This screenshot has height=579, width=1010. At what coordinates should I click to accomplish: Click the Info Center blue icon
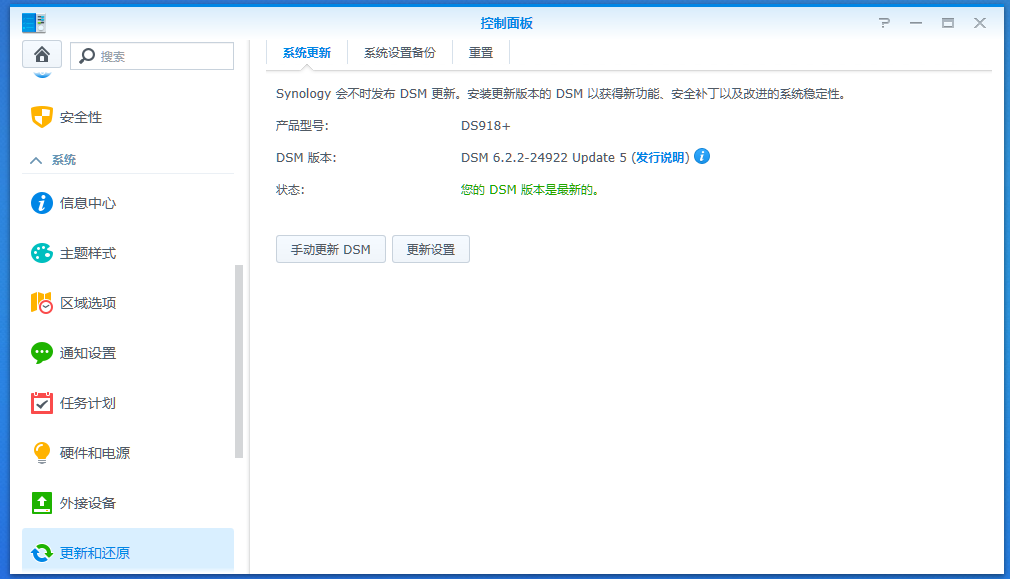[42, 203]
